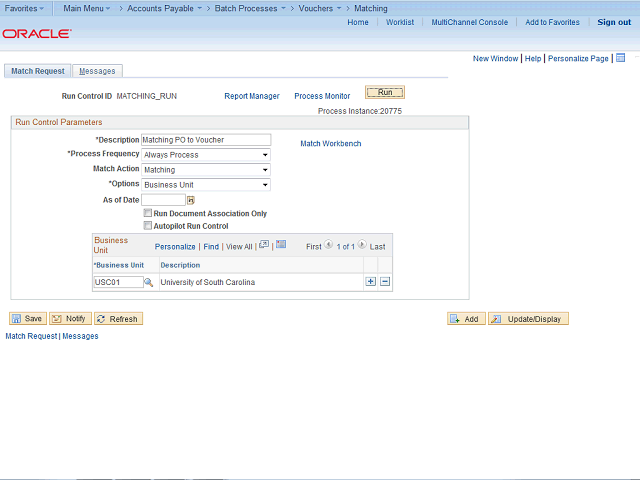Click Personalize in the Business Unit grid
Screen dimensions: 640x480
pyautogui.click(x=175, y=247)
